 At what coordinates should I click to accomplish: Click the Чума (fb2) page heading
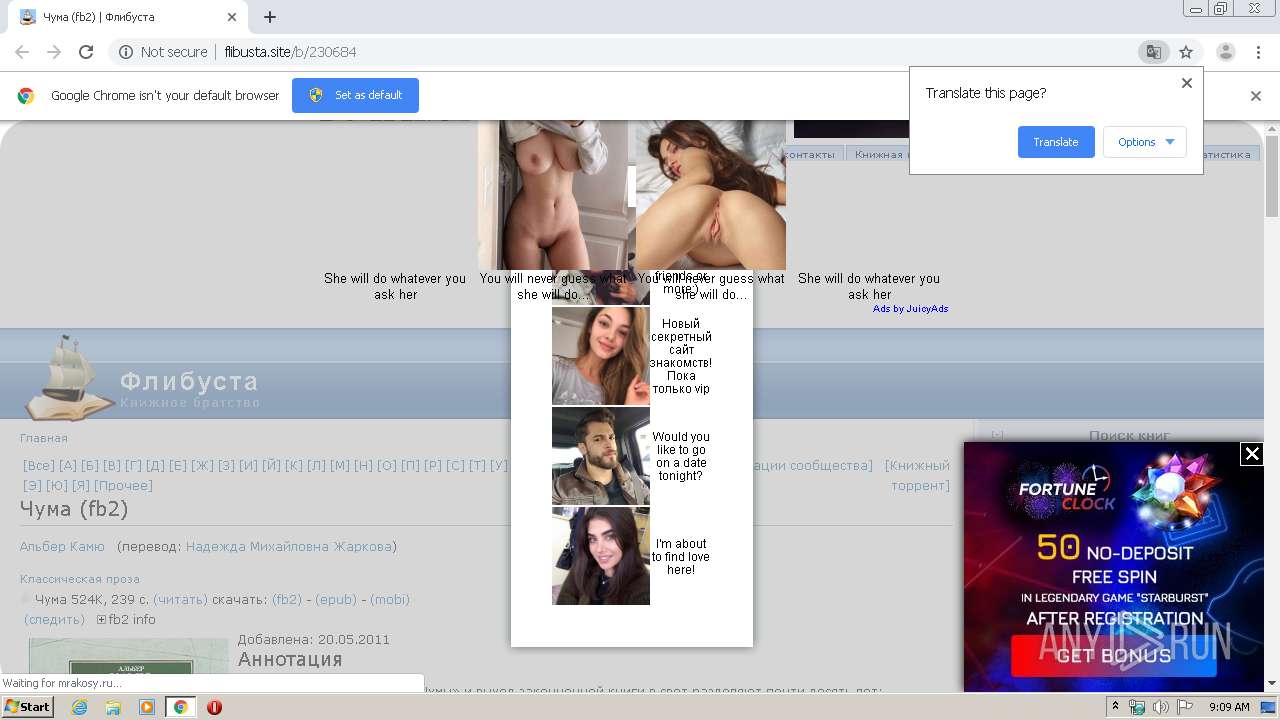pyautogui.click(x=74, y=509)
